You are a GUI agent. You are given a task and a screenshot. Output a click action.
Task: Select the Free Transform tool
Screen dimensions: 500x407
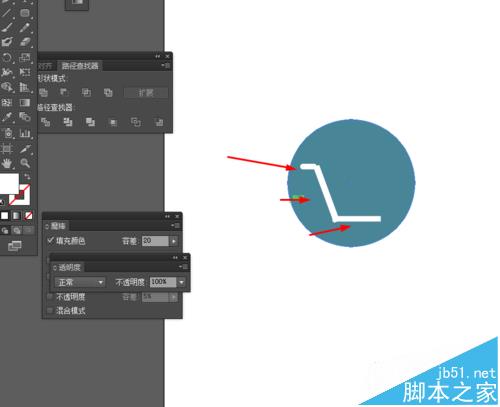coord(25,72)
